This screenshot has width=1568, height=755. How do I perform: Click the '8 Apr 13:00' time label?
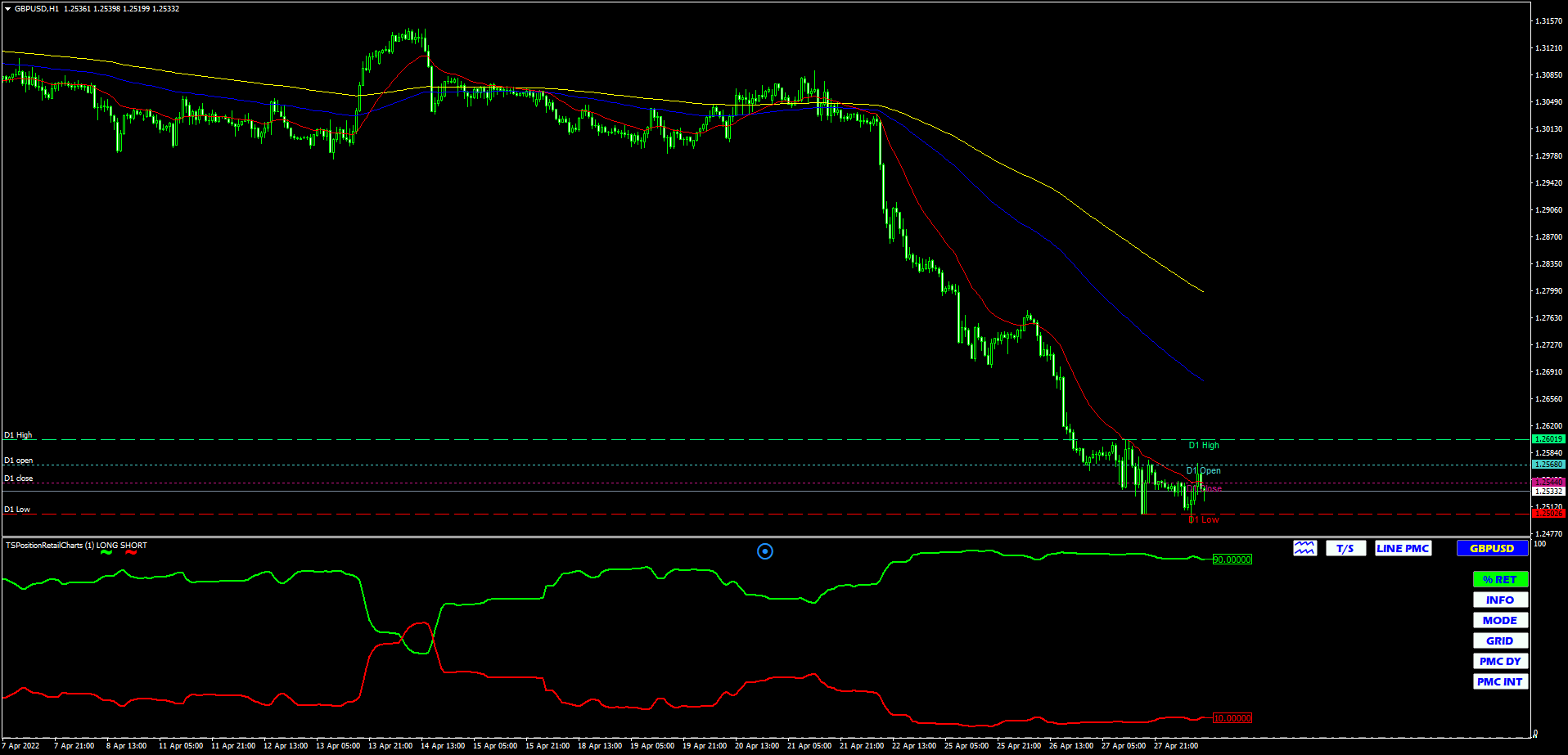pos(127,745)
